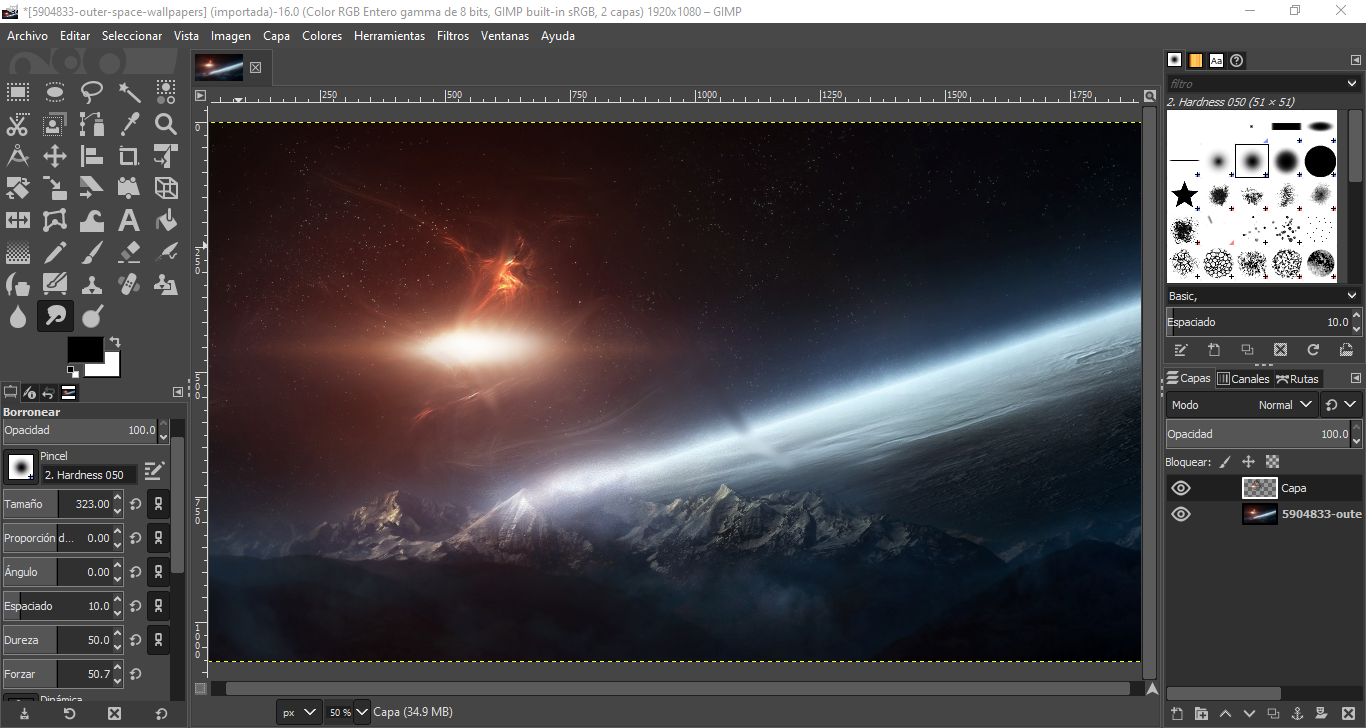Open the Filtros menu
The height and width of the screenshot is (728, 1366).
coord(453,36)
